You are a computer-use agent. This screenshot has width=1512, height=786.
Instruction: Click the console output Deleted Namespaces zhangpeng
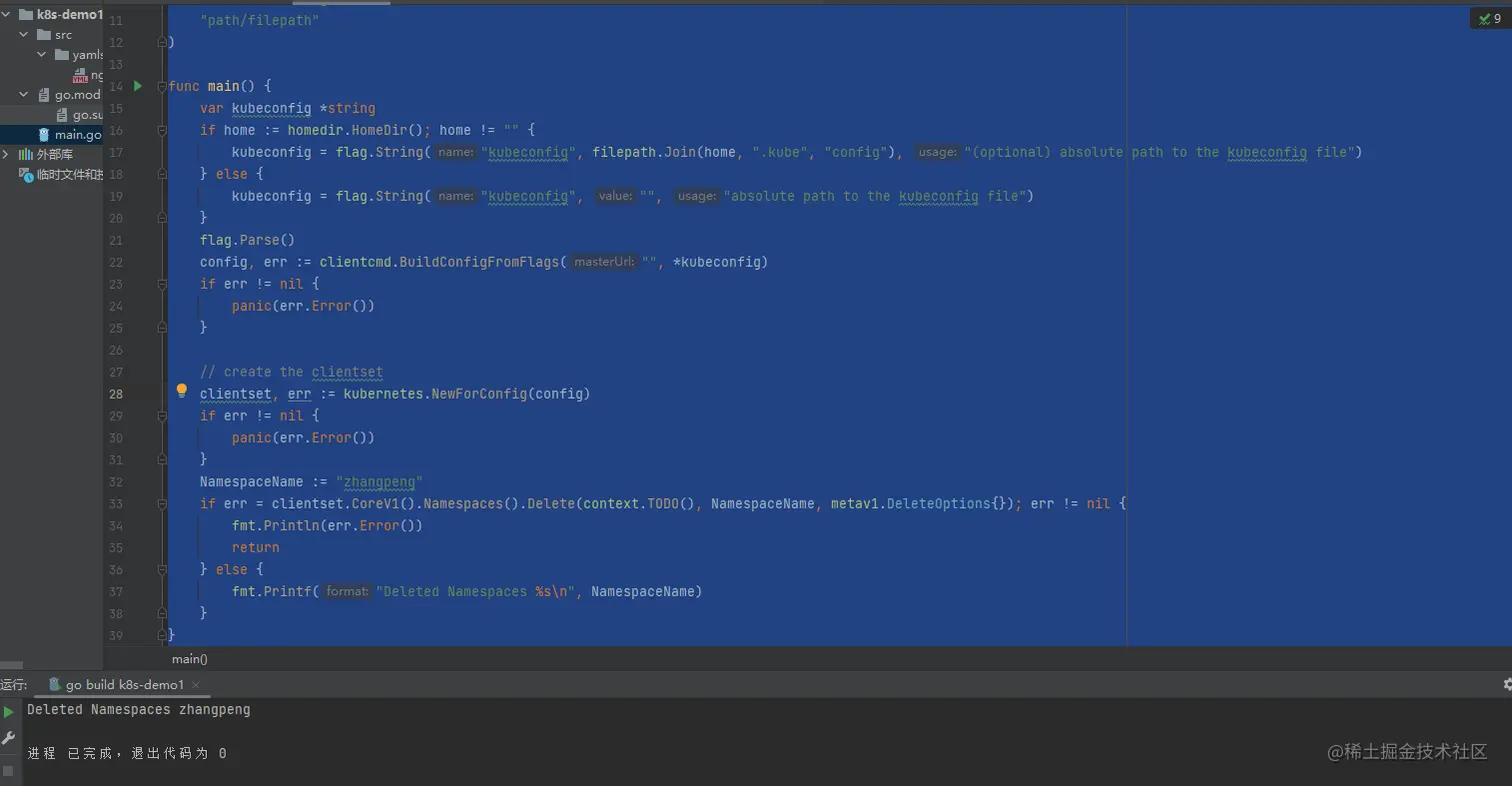click(x=139, y=710)
